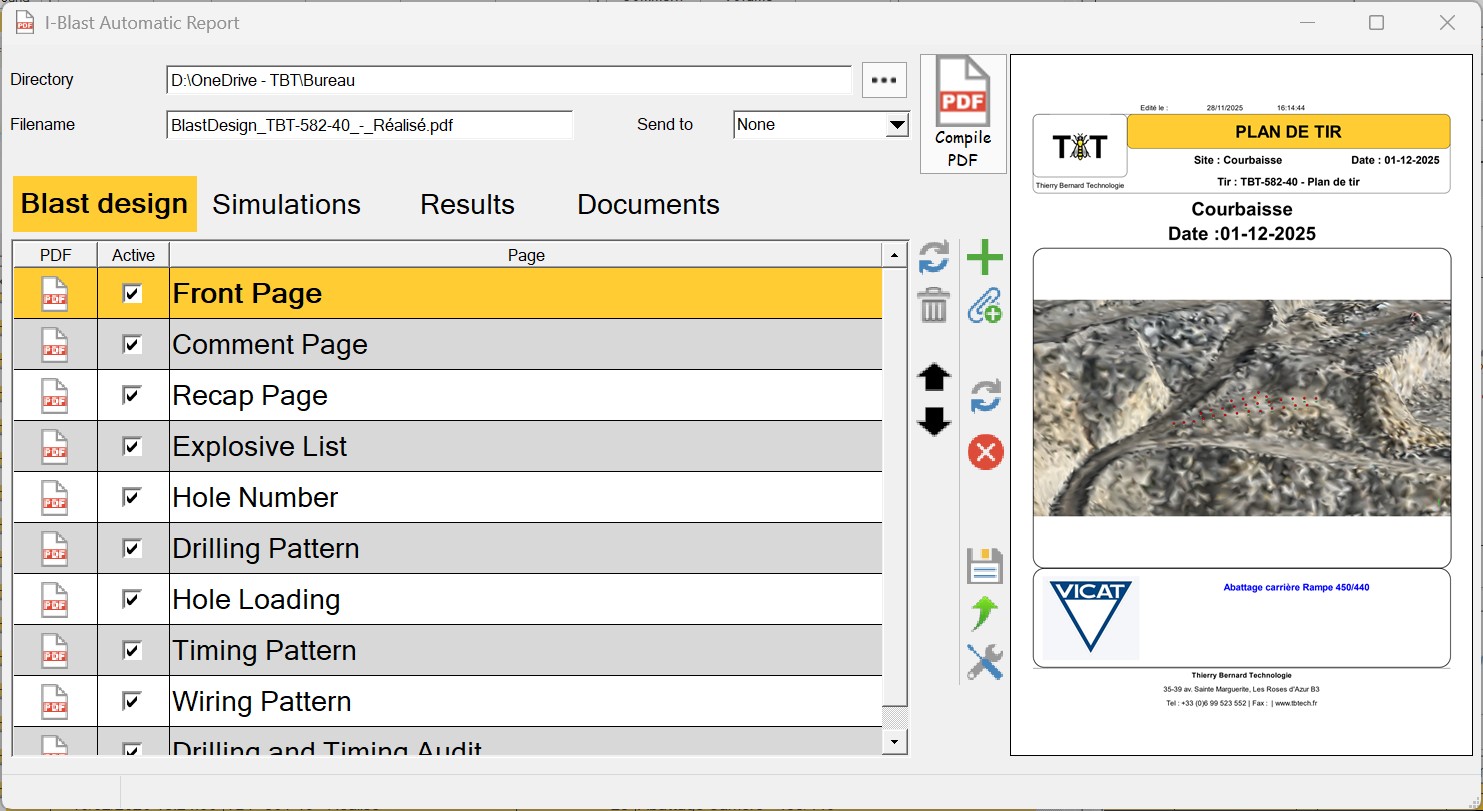The image size is (1483, 811).
Task: Attach an external document via the paperclip icon
Action: coord(985,307)
